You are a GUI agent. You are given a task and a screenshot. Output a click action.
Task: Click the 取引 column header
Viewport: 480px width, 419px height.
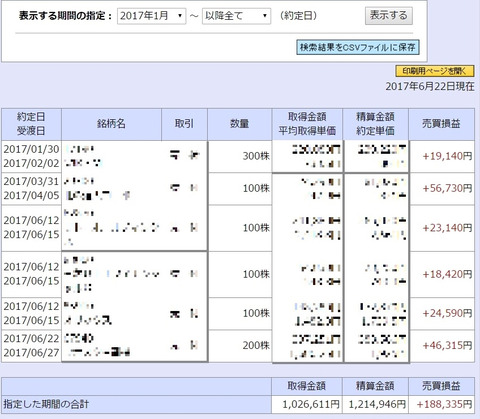point(184,124)
